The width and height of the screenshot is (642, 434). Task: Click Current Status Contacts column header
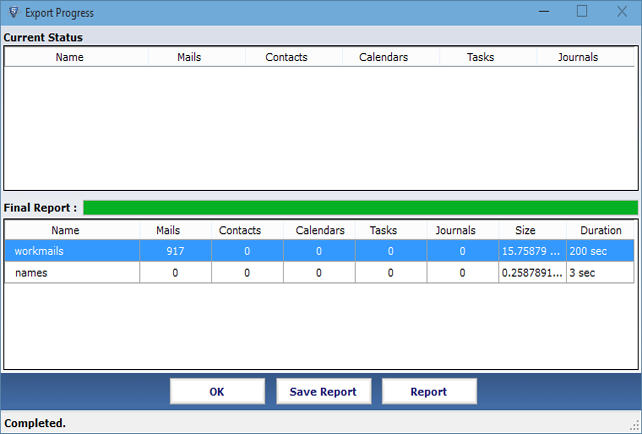pyautogui.click(x=294, y=57)
